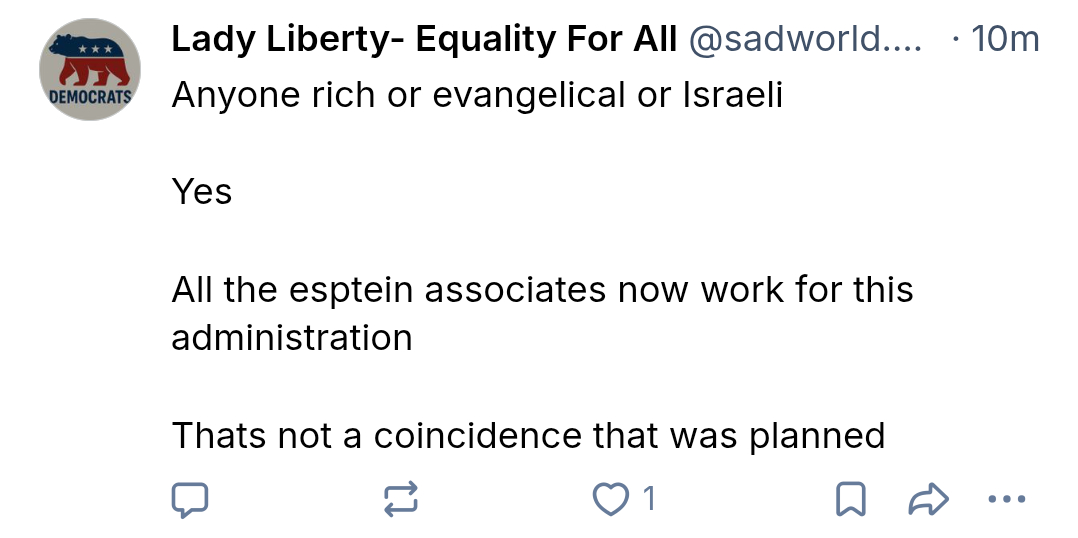
Task: Open the post's 10m timestamp link
Action: coord(1005,40)
